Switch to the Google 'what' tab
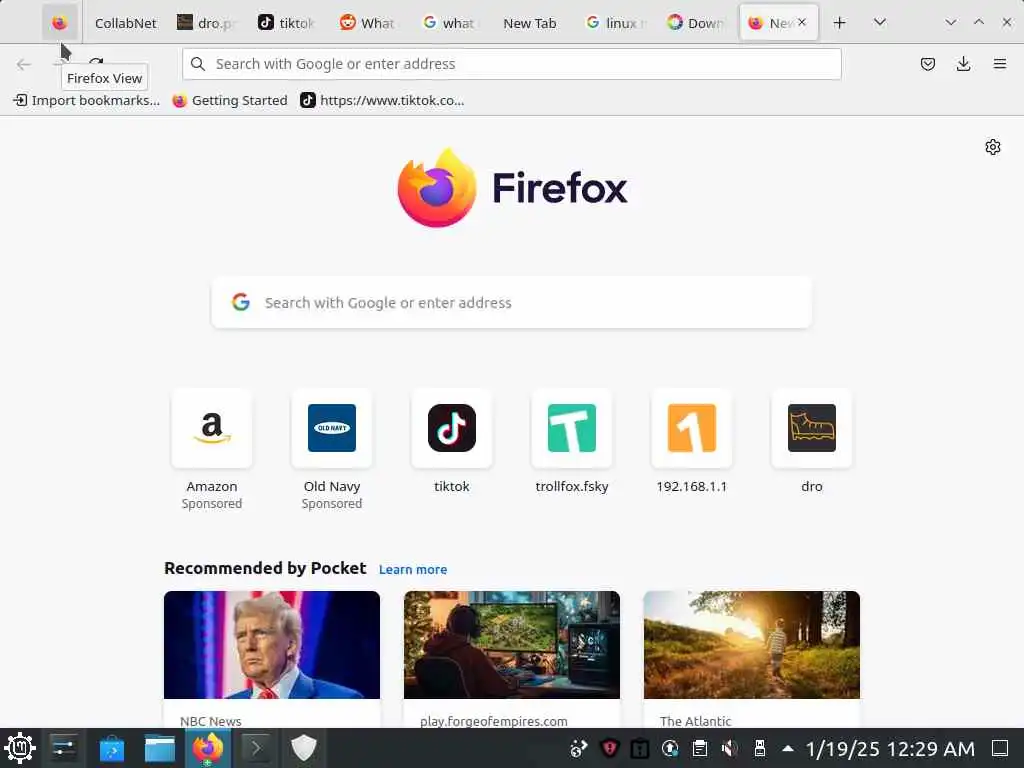This screenshot has width=1024, height=768. (x=449, y=23)
